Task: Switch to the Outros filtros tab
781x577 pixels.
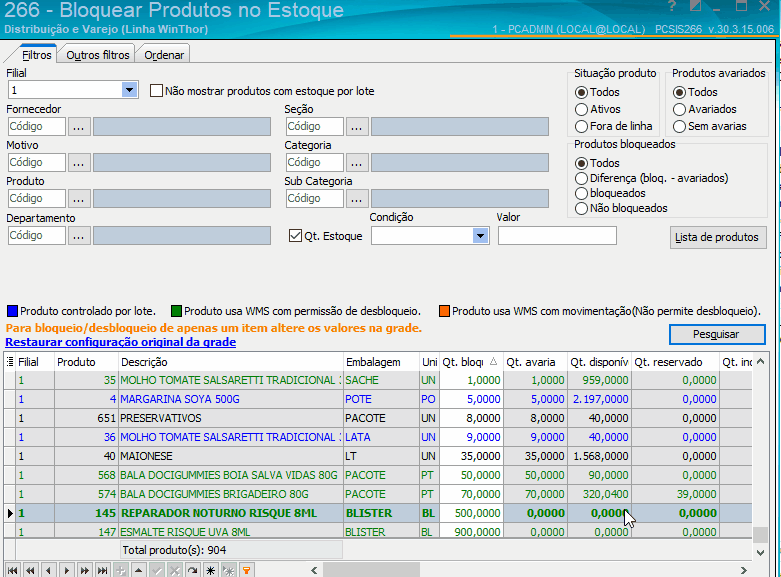Action: pyautogui.click(x=98, y=55)
